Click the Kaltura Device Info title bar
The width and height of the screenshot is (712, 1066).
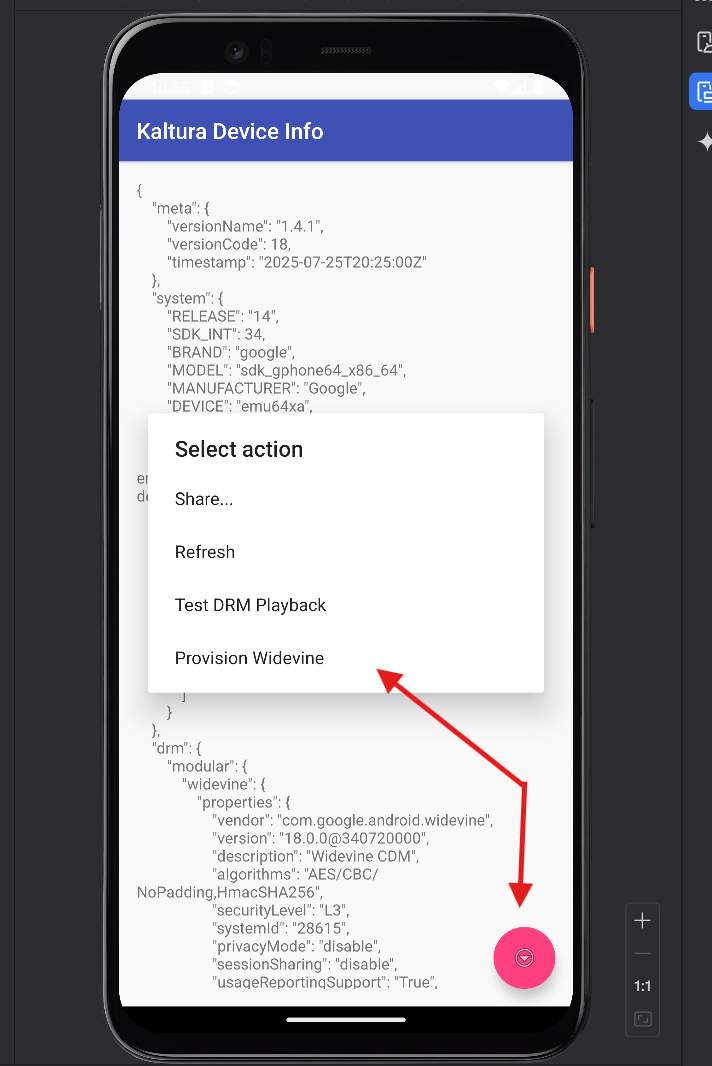click(230, 131)
